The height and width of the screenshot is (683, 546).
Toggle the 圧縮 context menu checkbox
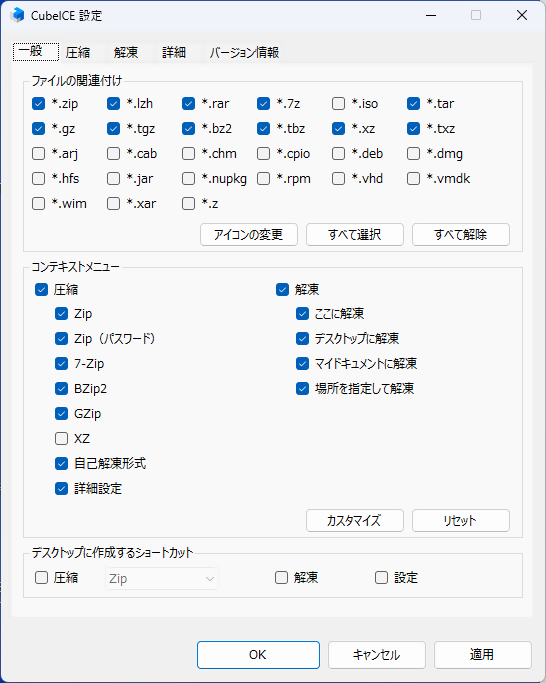click(x=41, y=290)
